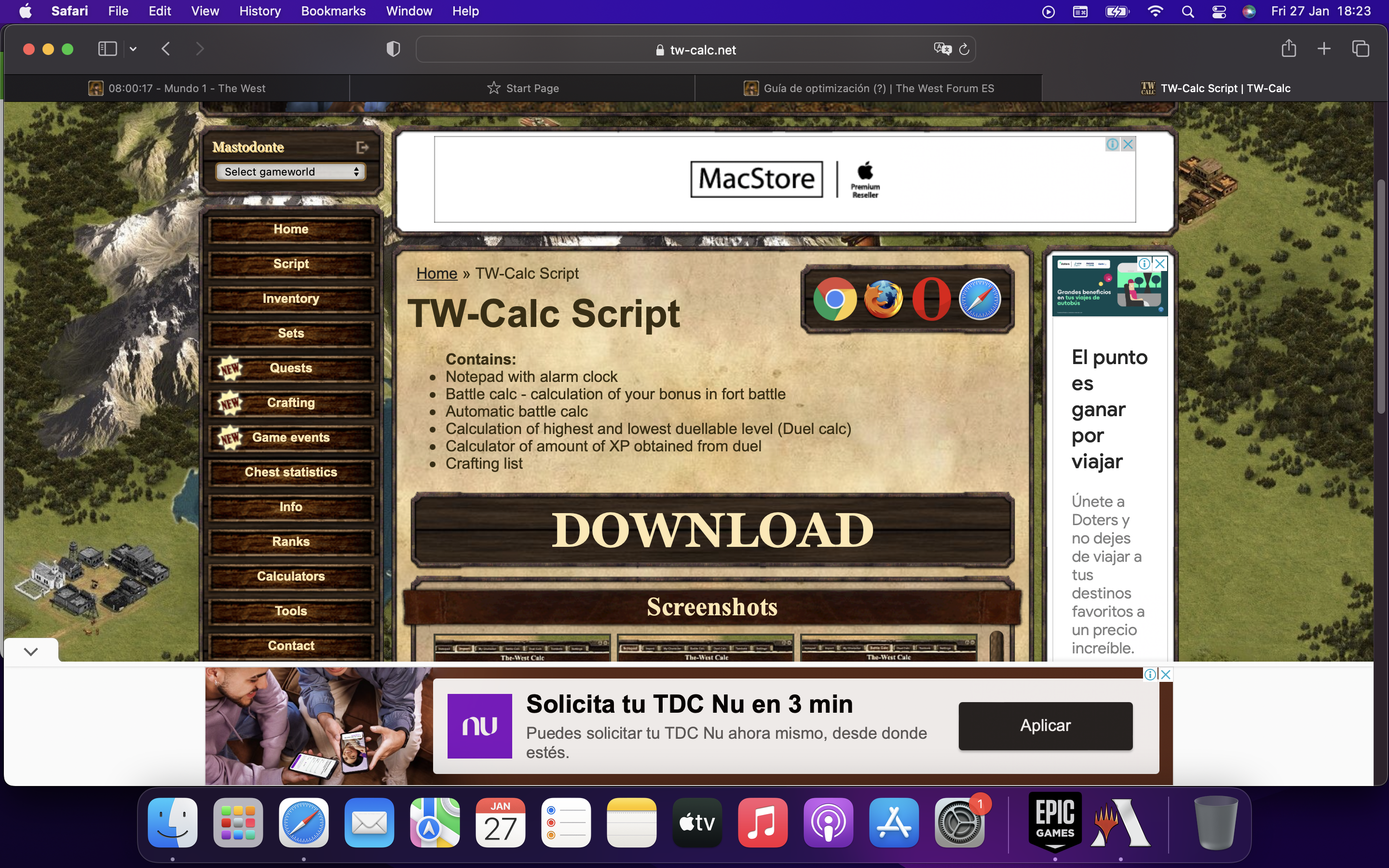Click the DOWNLOAD button

coord(712,530)
